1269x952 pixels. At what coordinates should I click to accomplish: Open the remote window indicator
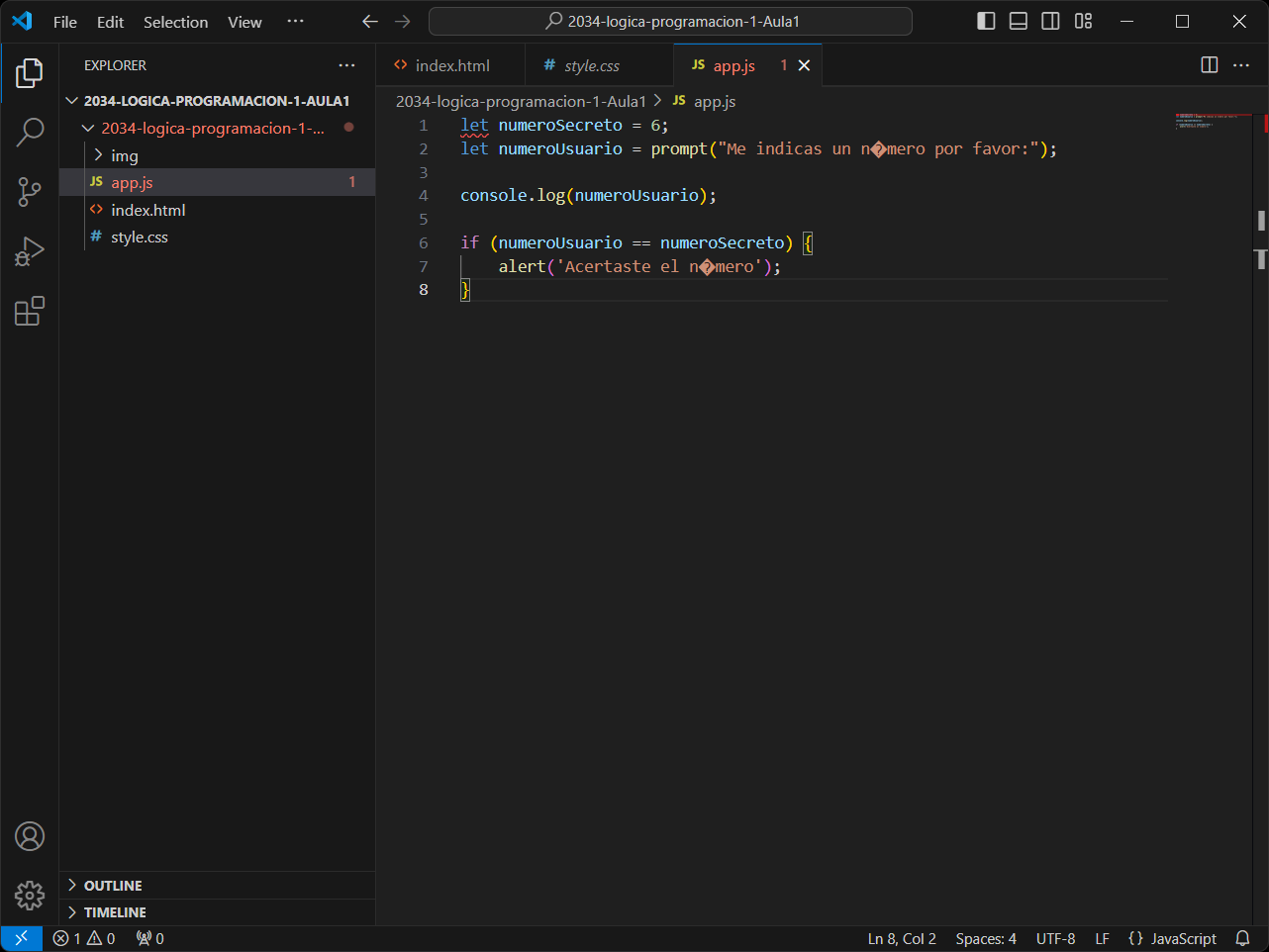(21, 938)
